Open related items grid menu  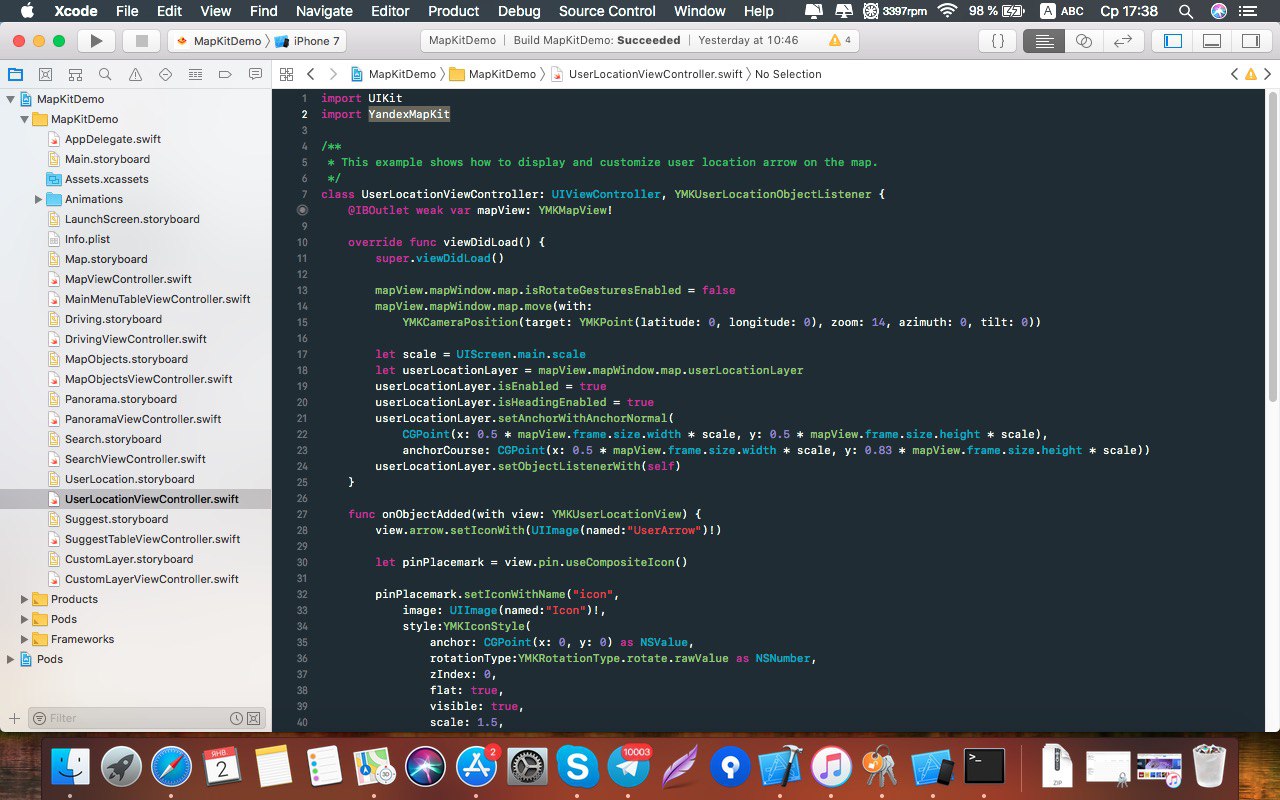click(286, 75)
